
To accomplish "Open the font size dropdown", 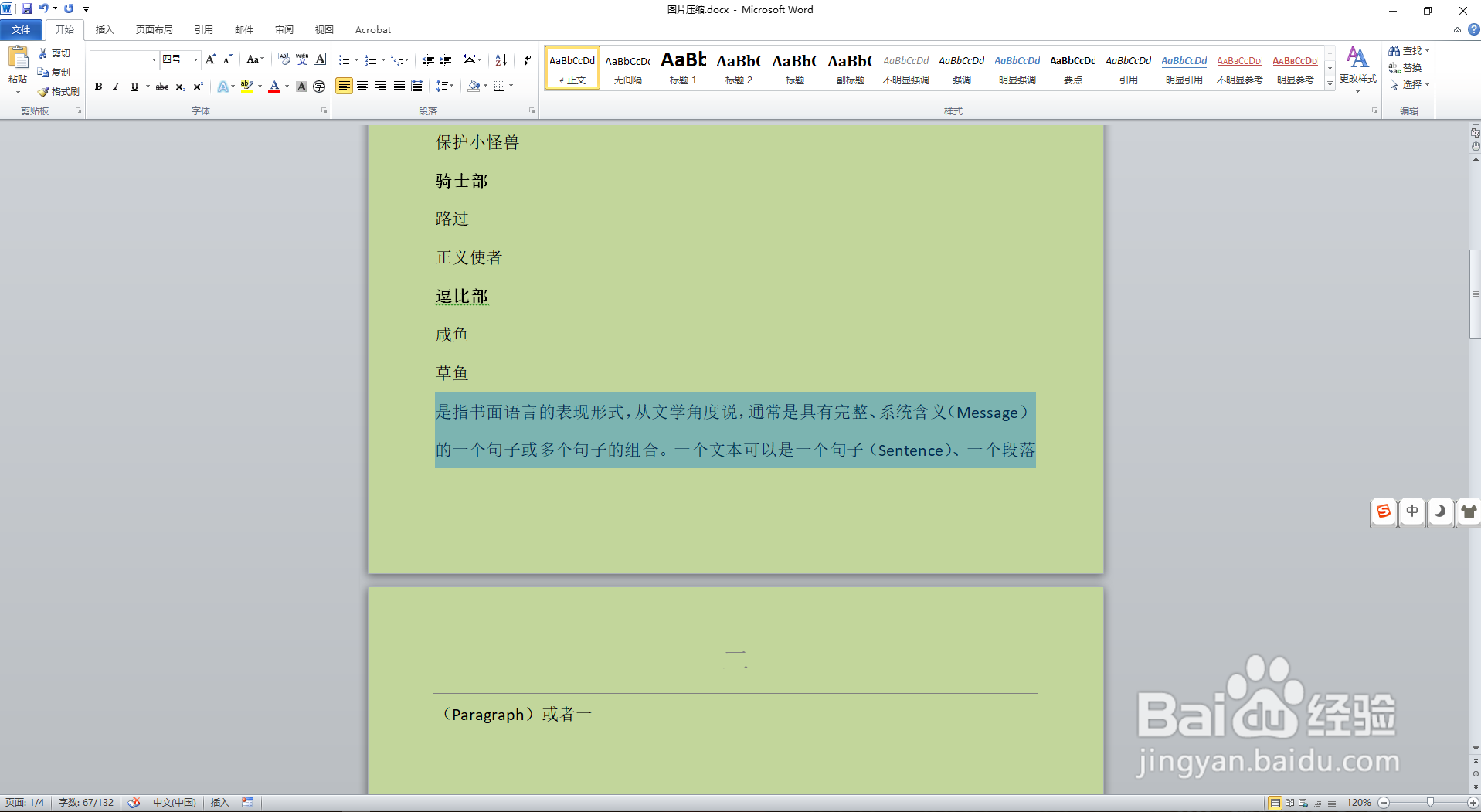I will click(x=194, y=59).
